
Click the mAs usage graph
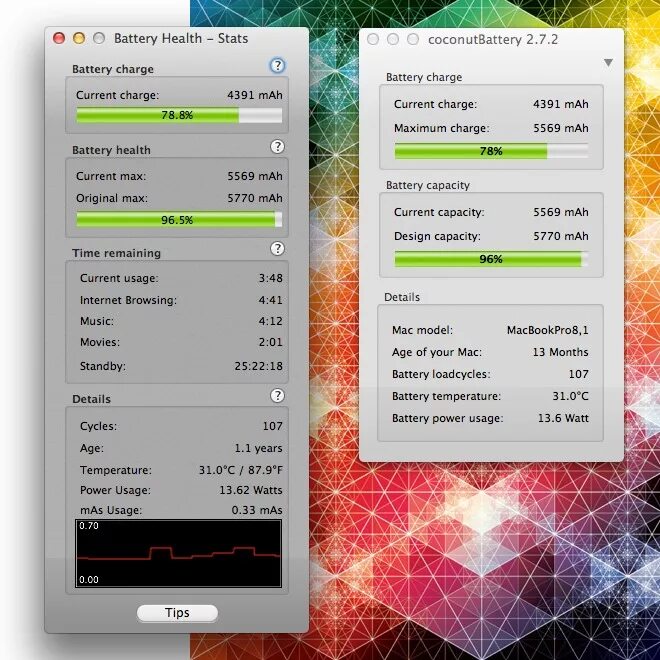coord(178,553)
